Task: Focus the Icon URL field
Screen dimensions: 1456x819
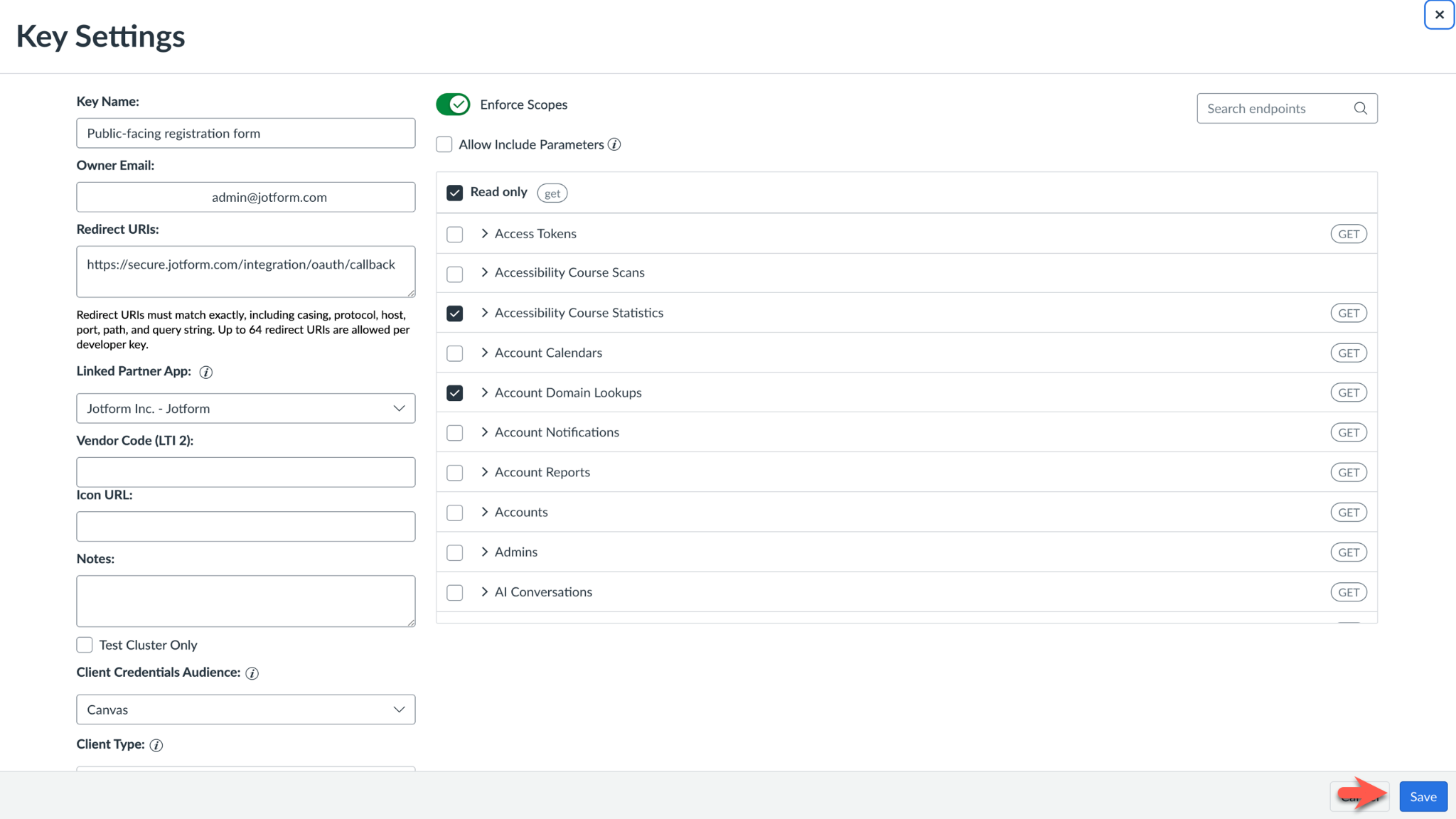Action: [x=246, y=527]
